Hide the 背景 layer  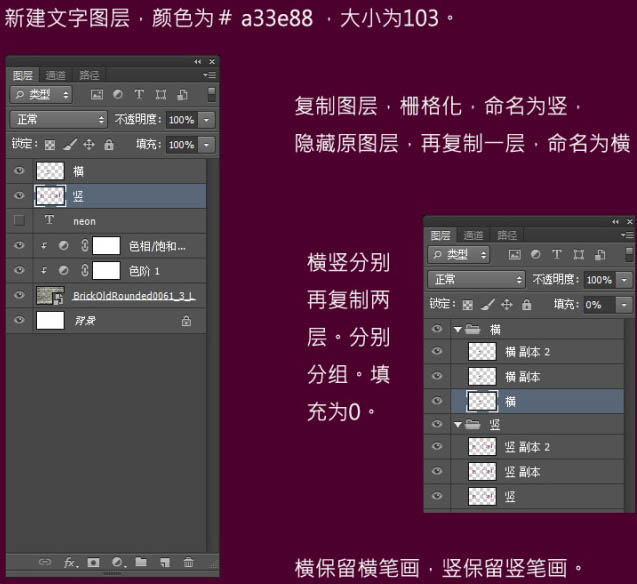point(19,320)
